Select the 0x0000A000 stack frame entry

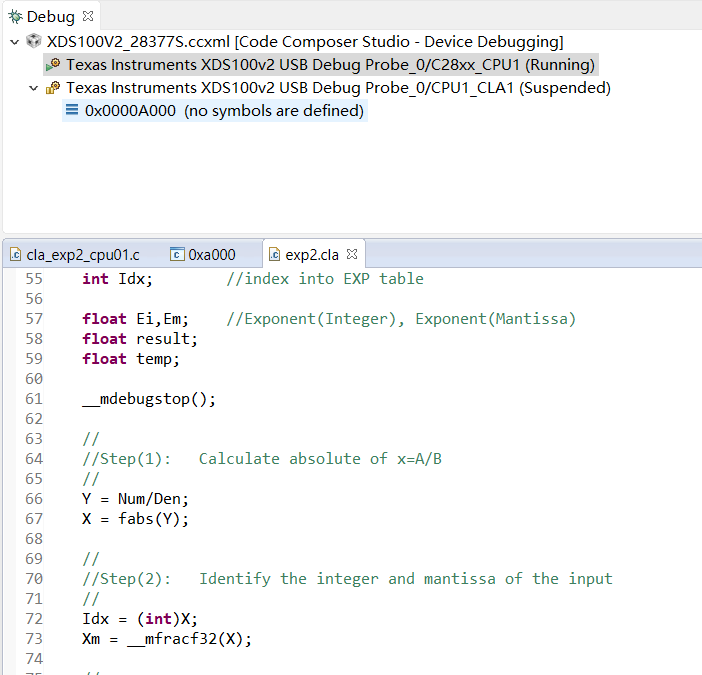(223, 111)
